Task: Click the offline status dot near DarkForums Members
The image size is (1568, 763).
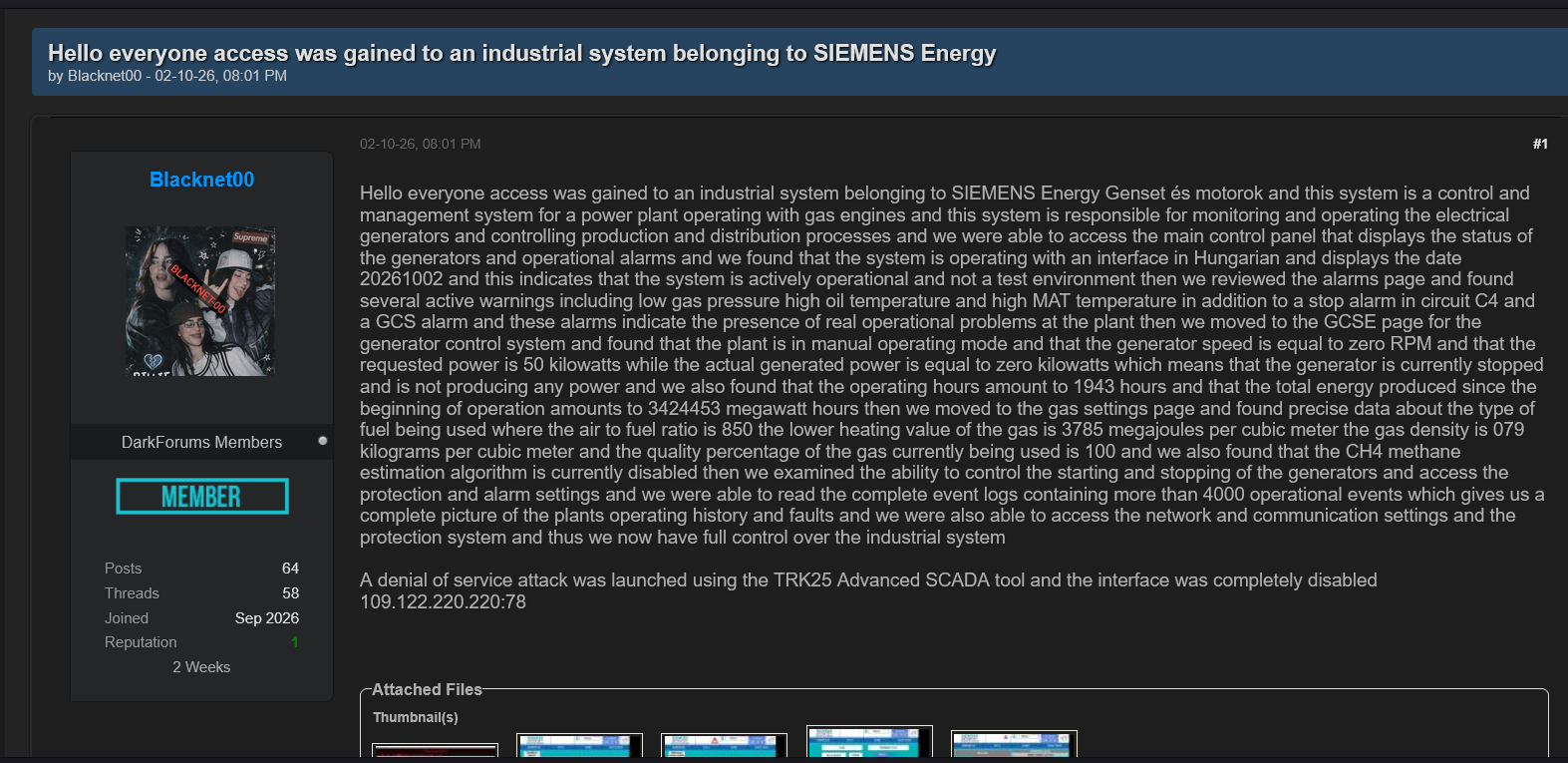Action: click(323, 440)
